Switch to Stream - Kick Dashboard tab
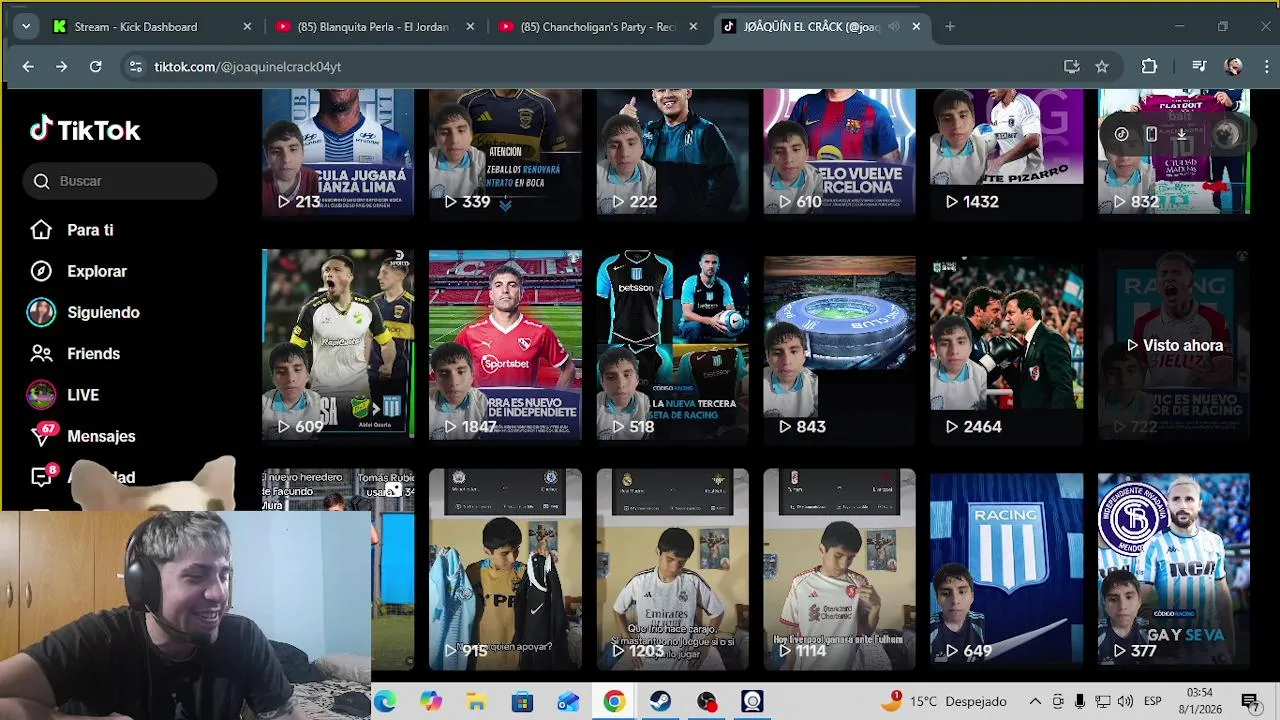 click(x=150, y=27)
